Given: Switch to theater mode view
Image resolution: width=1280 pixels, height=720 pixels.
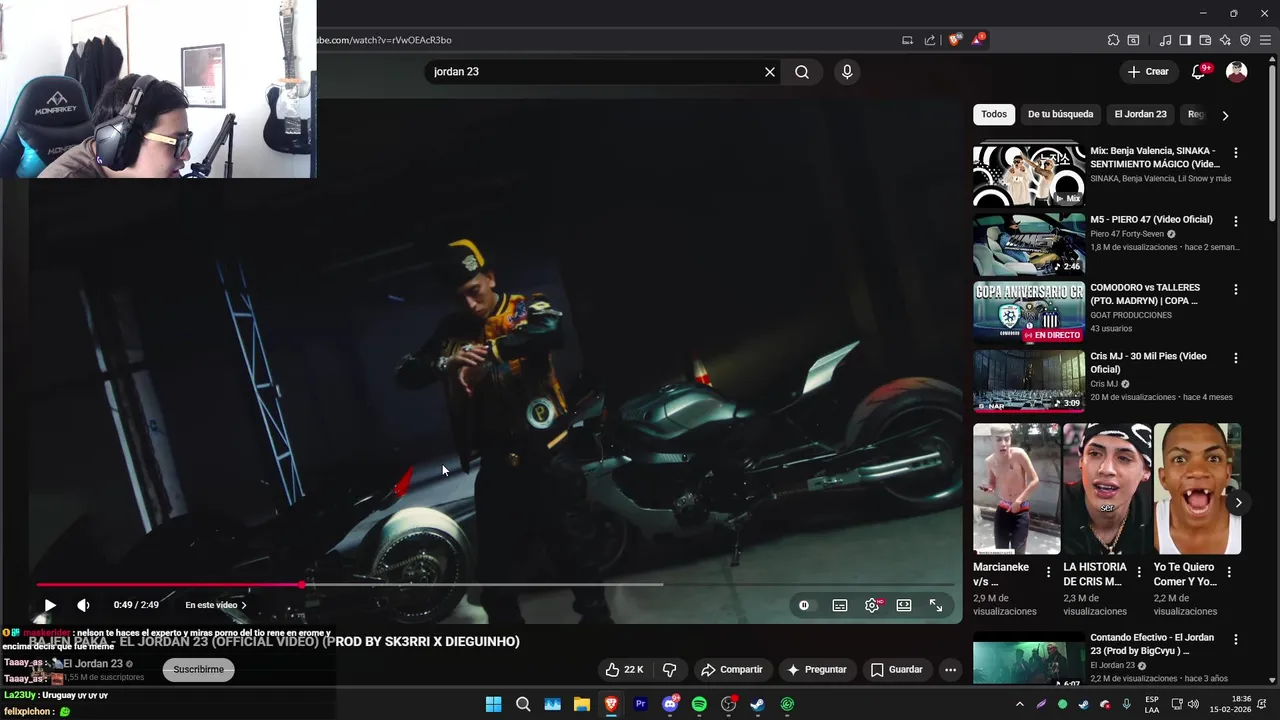Looking at the screenshot, I should pos(904,605).
